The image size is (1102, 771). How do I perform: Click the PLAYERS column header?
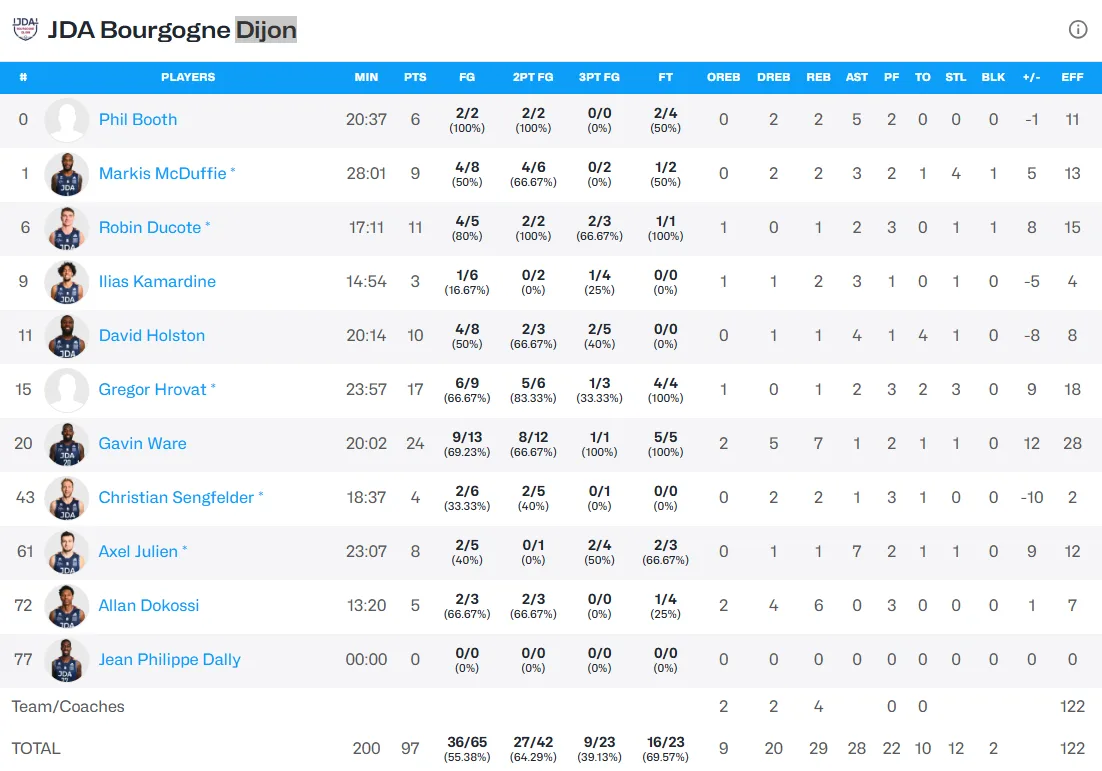point(188,77)
